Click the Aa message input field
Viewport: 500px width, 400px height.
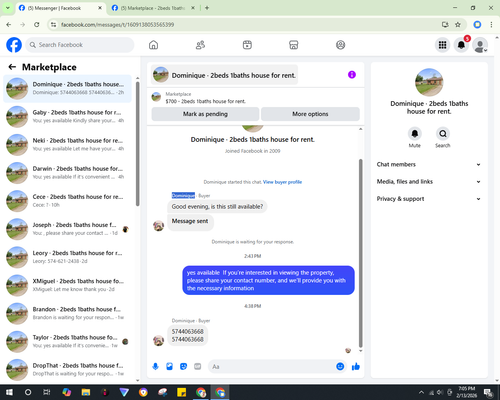272,367
